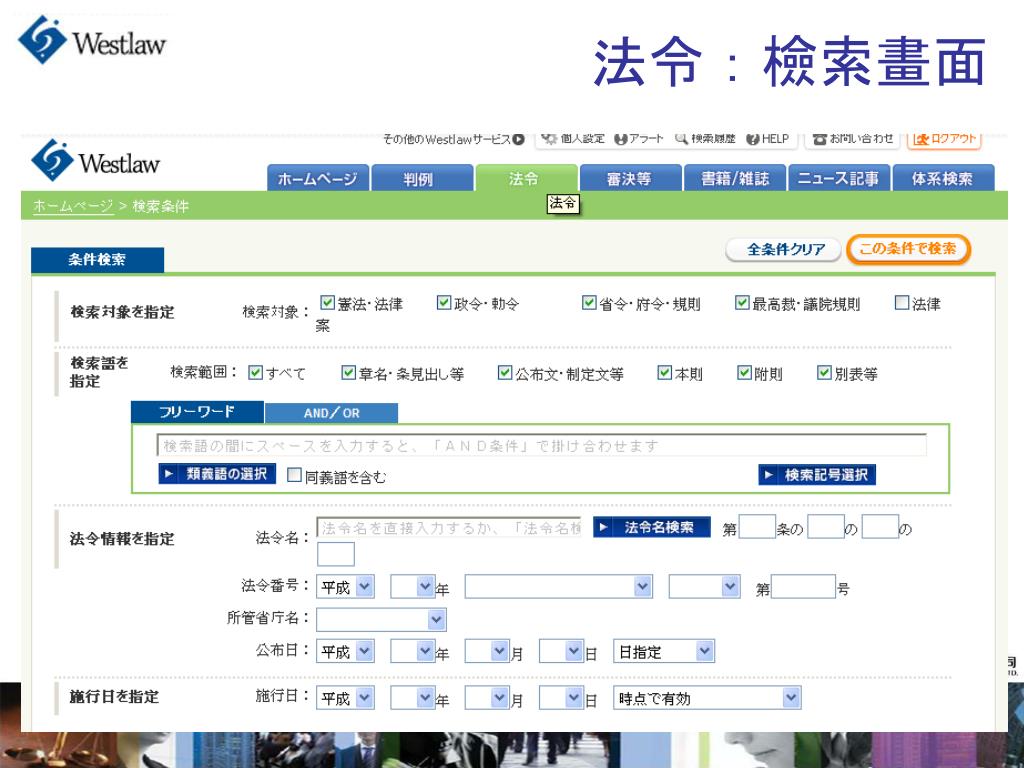
Task: Open アラート in the top bar
Action: point(639,138)
